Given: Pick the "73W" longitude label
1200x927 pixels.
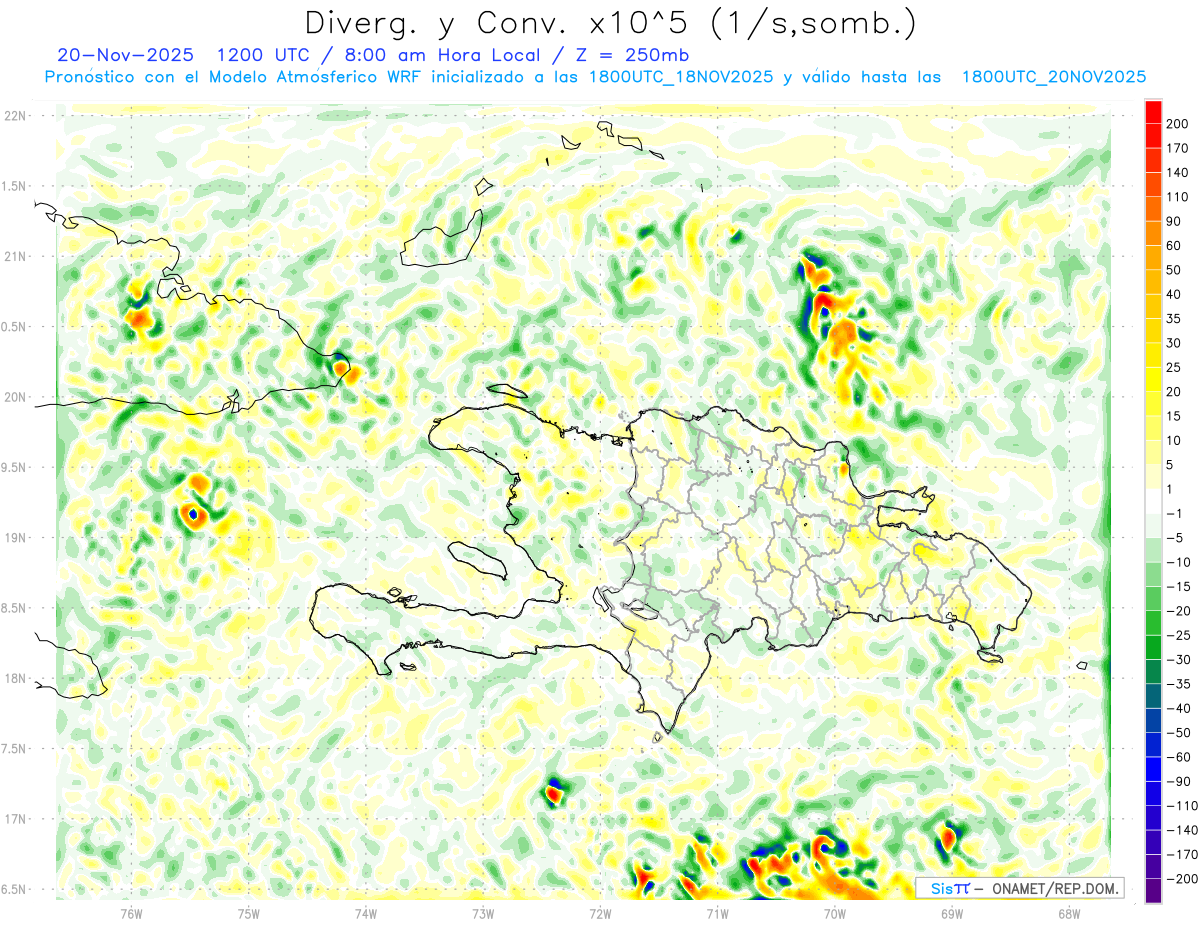Looking at the screenshot, I should click(x=483, y=913).
